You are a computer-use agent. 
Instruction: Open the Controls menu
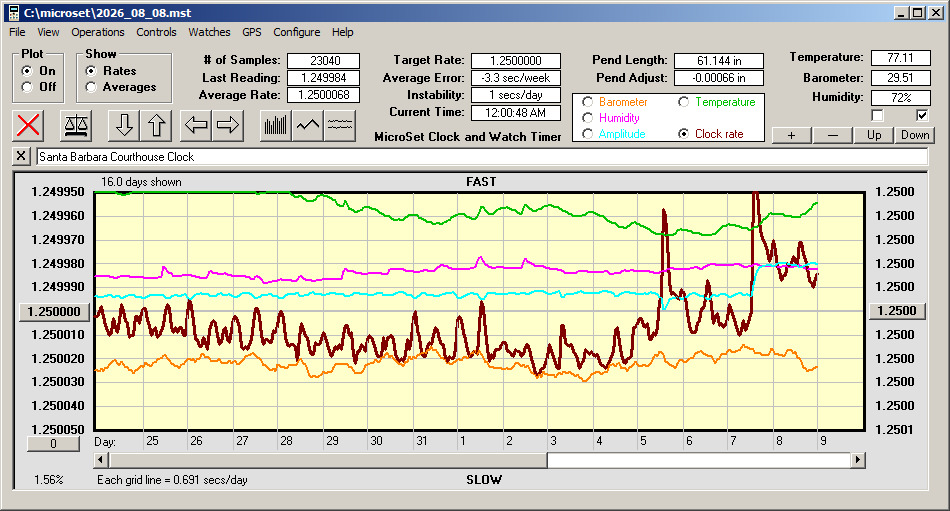[156, 32]
